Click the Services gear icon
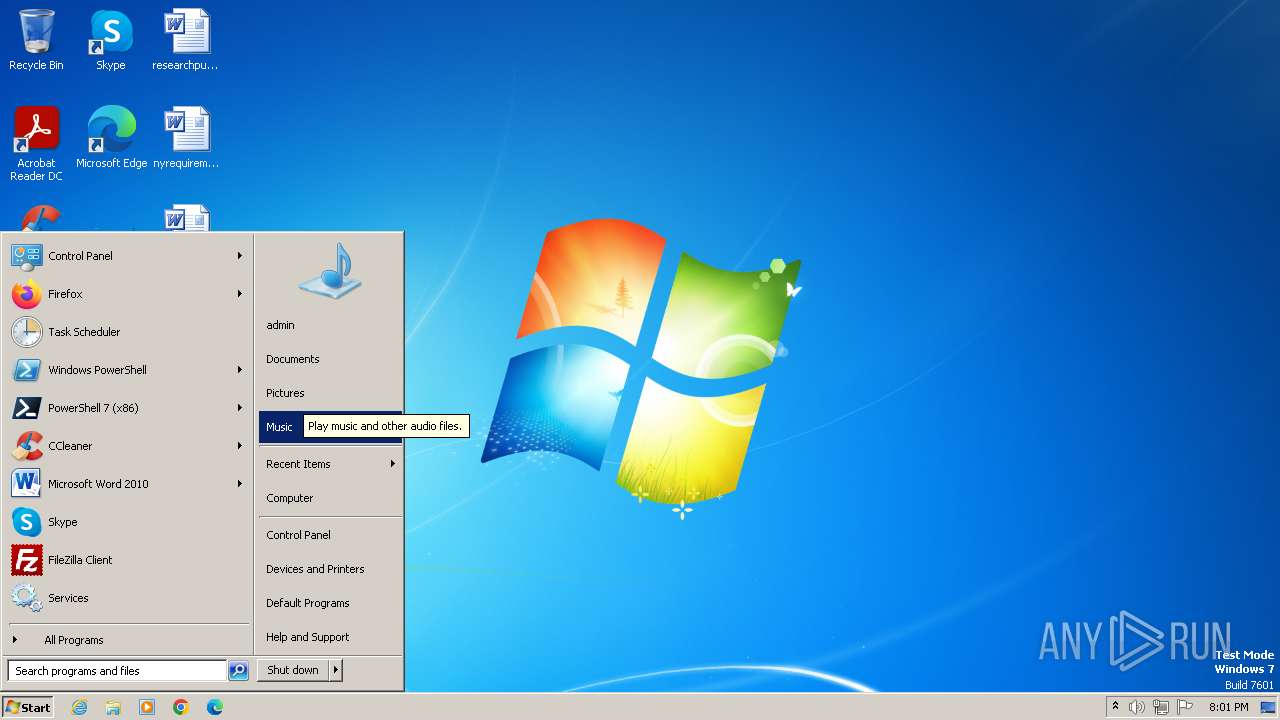Viewport: 1280px width, 720px height. pos(26,598)
